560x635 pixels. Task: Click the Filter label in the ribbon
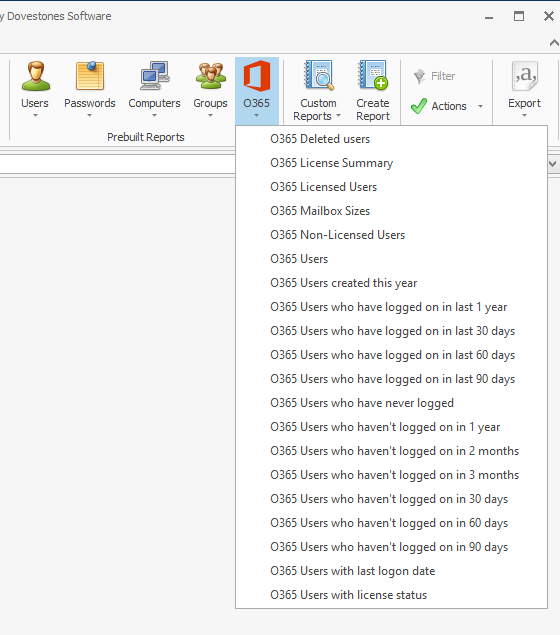tap(443, 76)
